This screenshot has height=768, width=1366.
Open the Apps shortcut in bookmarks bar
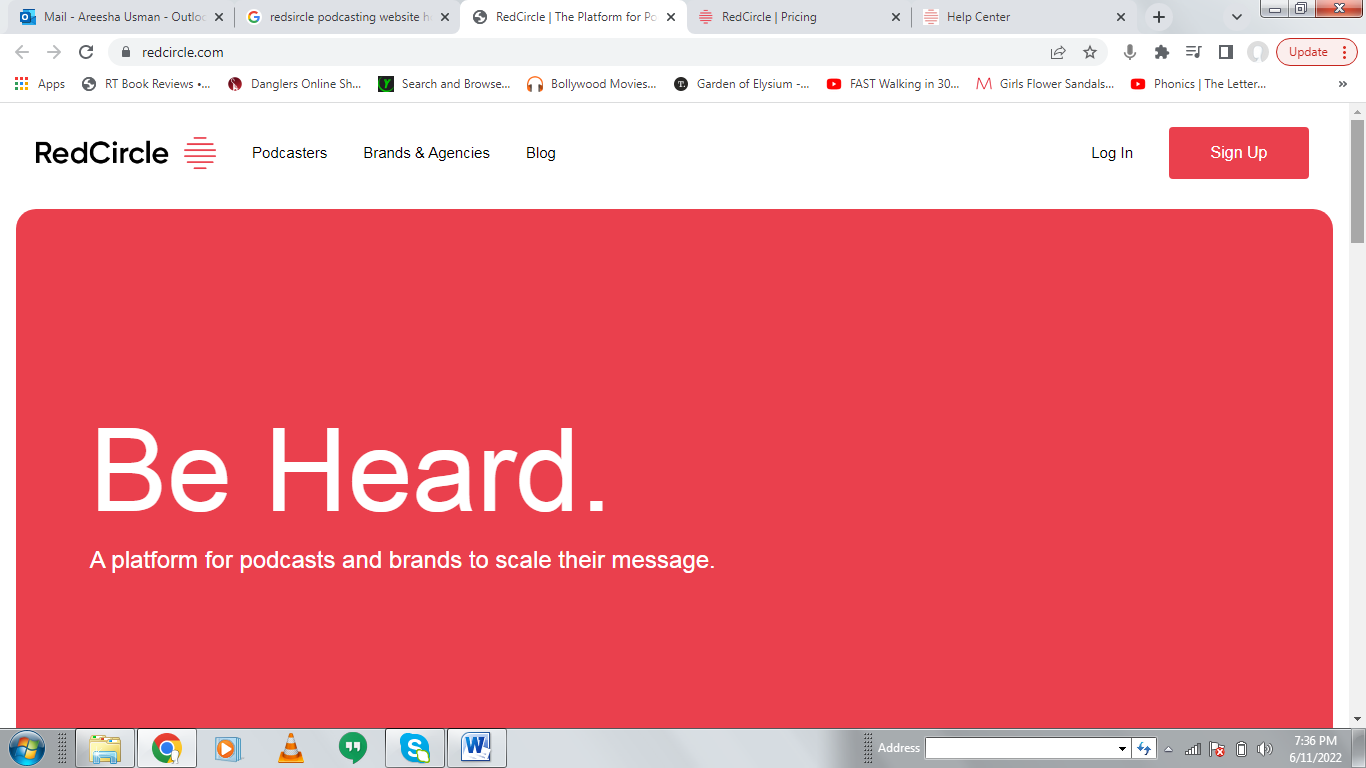pos(41,84)
